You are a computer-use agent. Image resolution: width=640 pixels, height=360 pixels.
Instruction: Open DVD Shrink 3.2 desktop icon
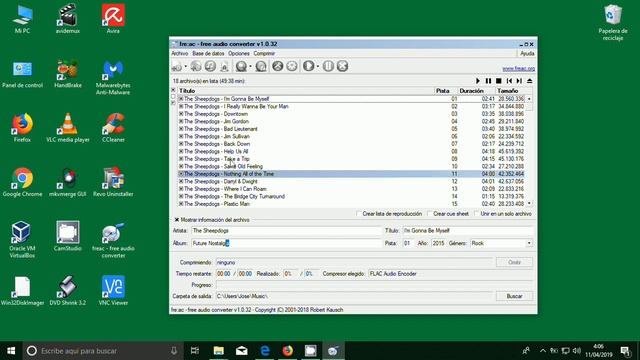(x=68, y=291)
